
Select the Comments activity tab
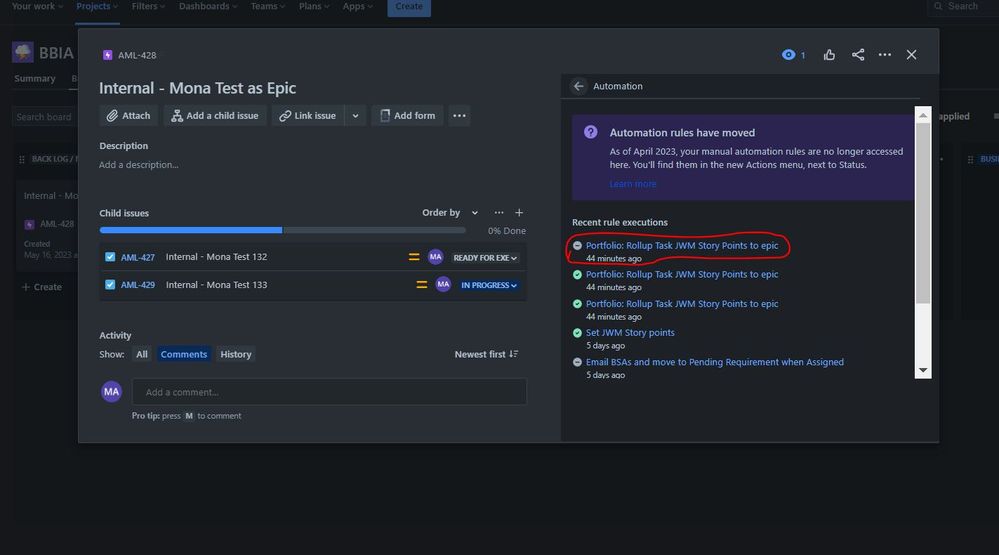click(x=183, y=354)
